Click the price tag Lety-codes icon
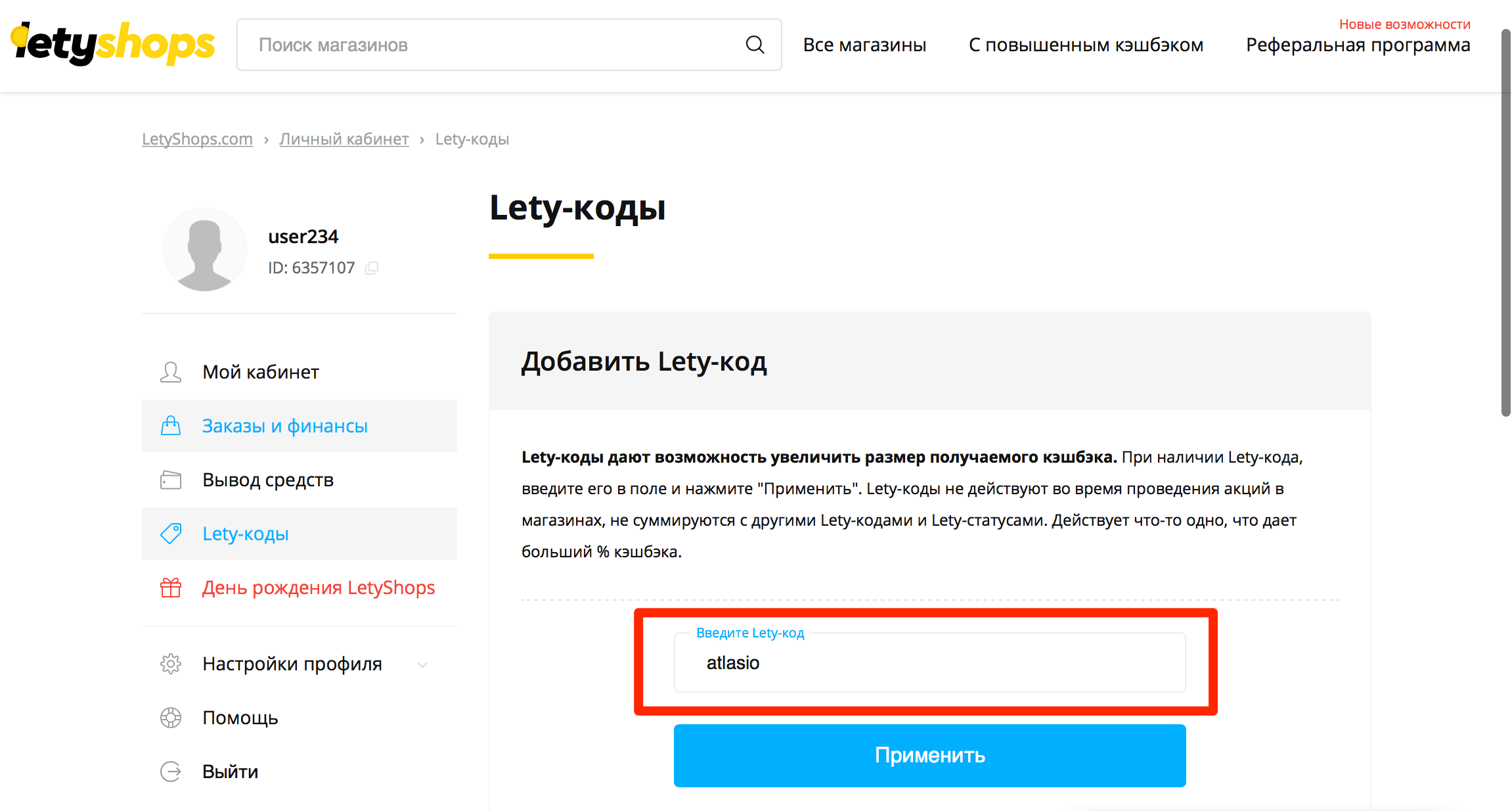The image size is (1512, 811). pos(171,534)
